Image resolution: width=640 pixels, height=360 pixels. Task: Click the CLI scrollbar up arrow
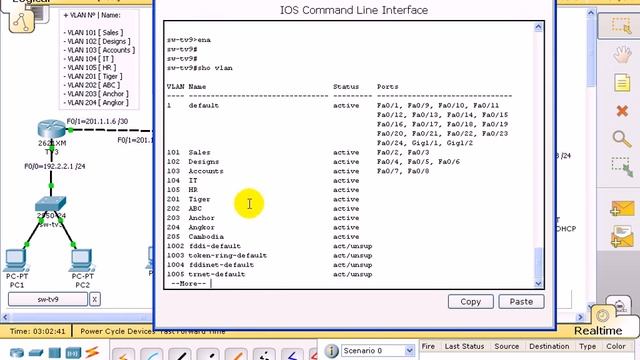[x=538, y=27]
